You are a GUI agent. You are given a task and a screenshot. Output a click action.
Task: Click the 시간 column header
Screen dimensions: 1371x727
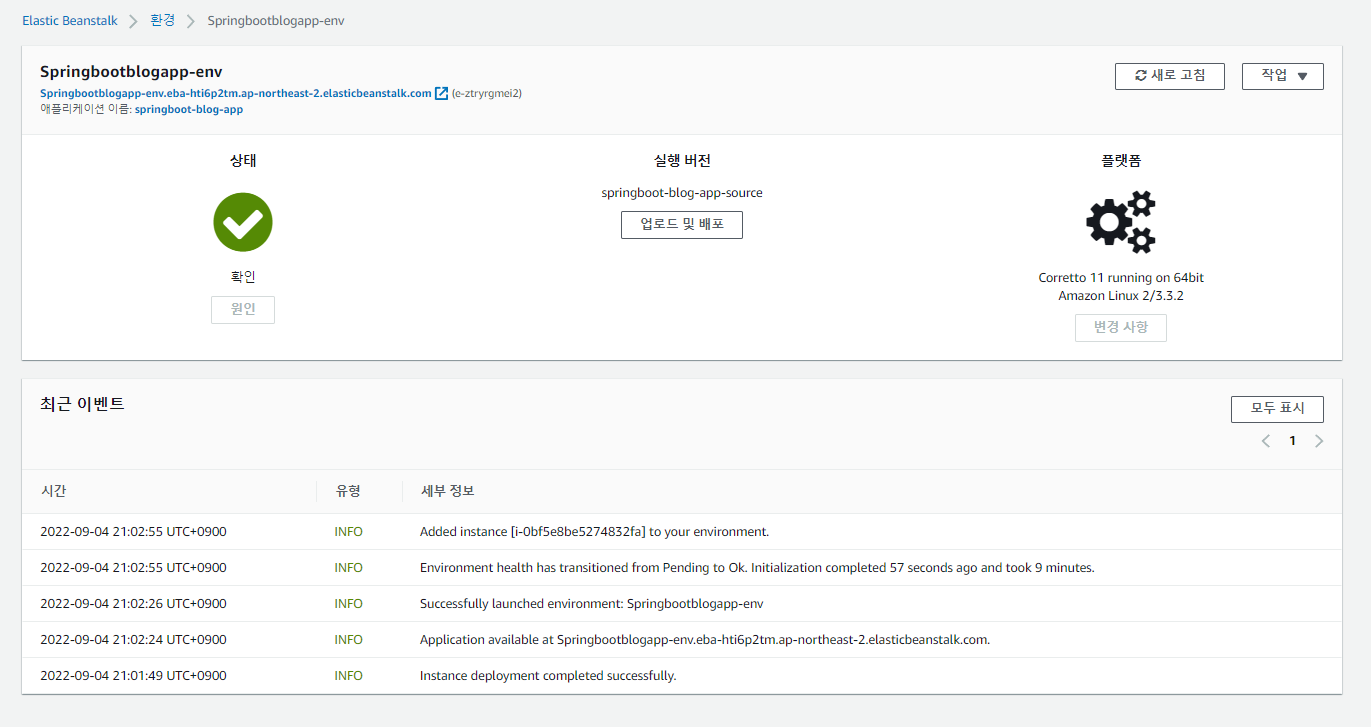pos(53,491)
